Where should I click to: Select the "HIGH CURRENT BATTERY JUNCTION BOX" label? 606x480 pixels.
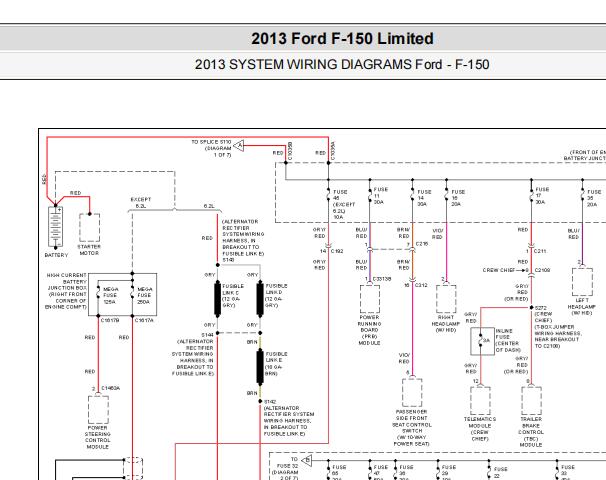point(66,291)
